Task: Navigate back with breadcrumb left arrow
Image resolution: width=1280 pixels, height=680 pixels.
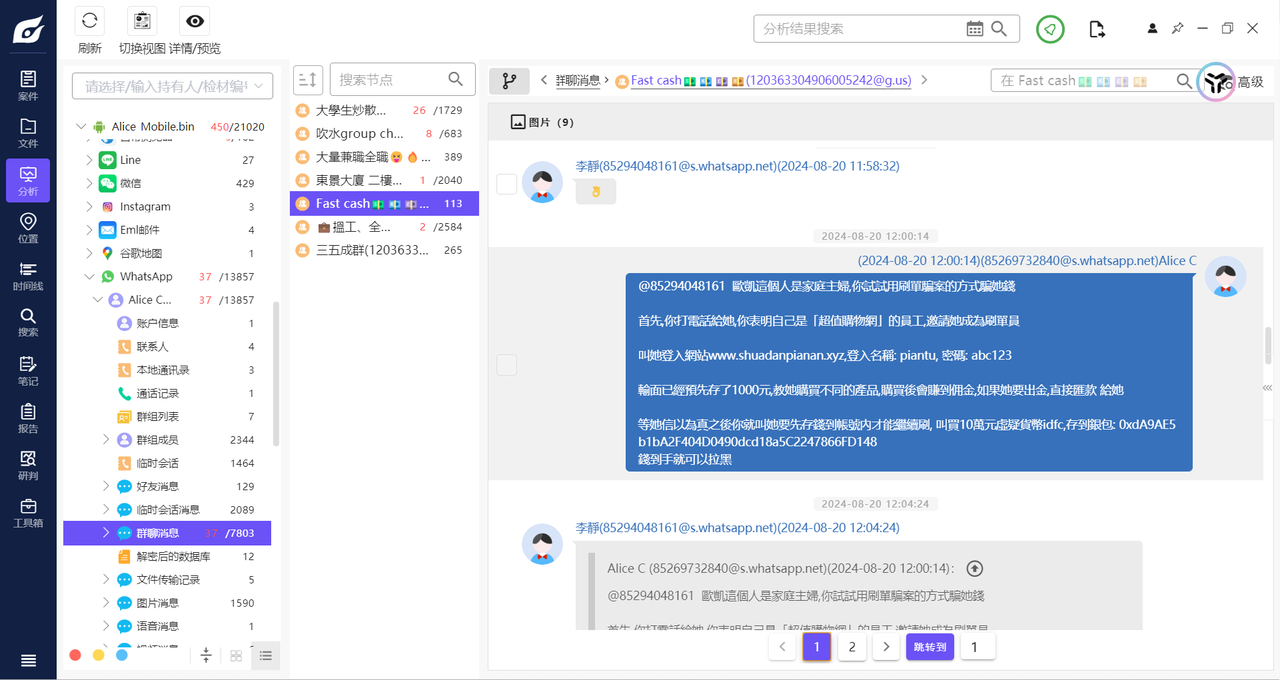Action: 544,80
